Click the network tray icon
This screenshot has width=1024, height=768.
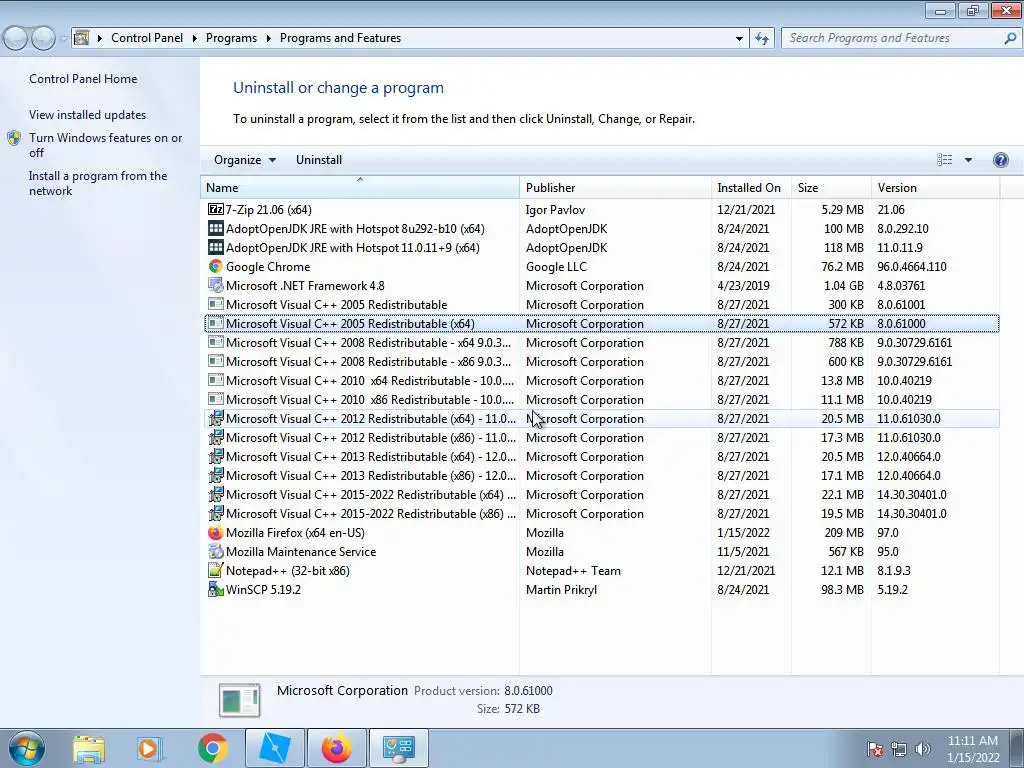(899, 748)
